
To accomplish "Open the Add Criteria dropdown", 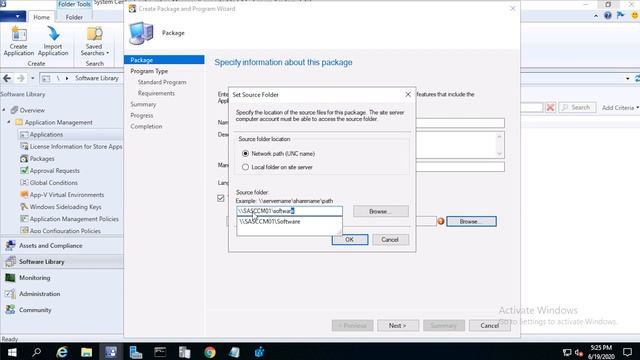I will click(x=620, y=108).
